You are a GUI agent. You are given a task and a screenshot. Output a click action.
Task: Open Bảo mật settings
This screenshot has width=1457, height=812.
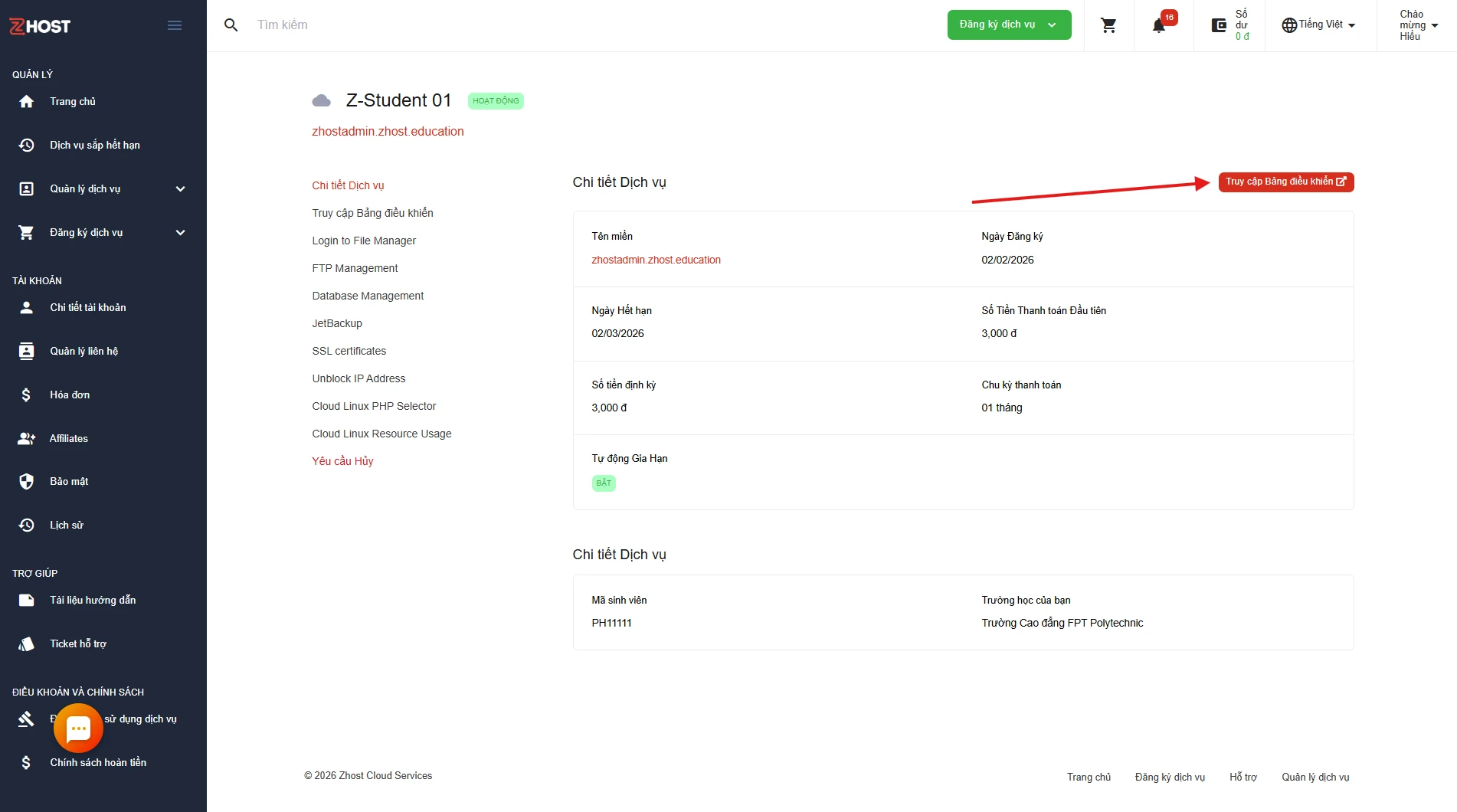[x=69, y=482]
